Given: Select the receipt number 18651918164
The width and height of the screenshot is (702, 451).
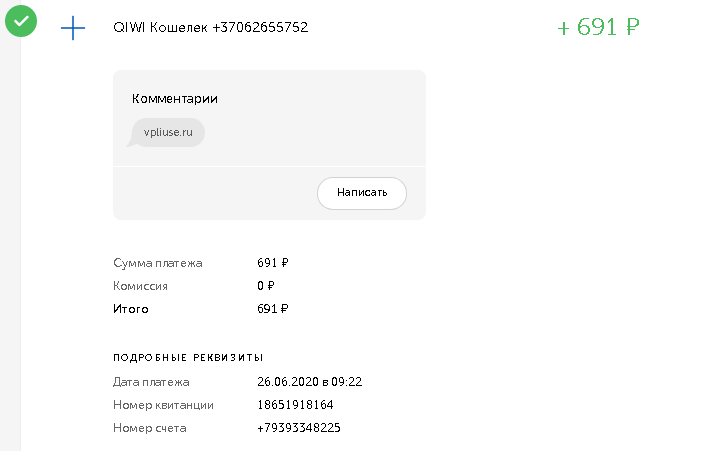Looking at the screenshot, I should tap(295, 405).
